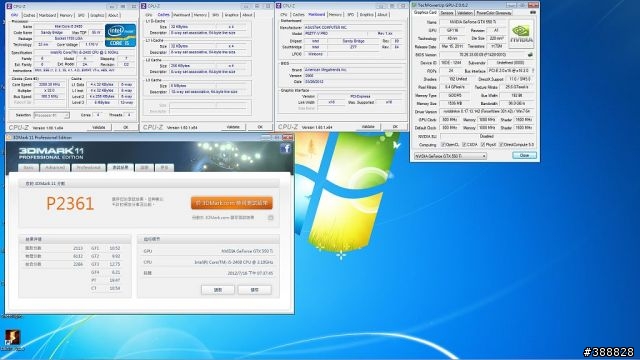Viewport: 640px width, 360px height.
Task: Open SPD tab in first CPU-Z window
Action: click(81, 15)
